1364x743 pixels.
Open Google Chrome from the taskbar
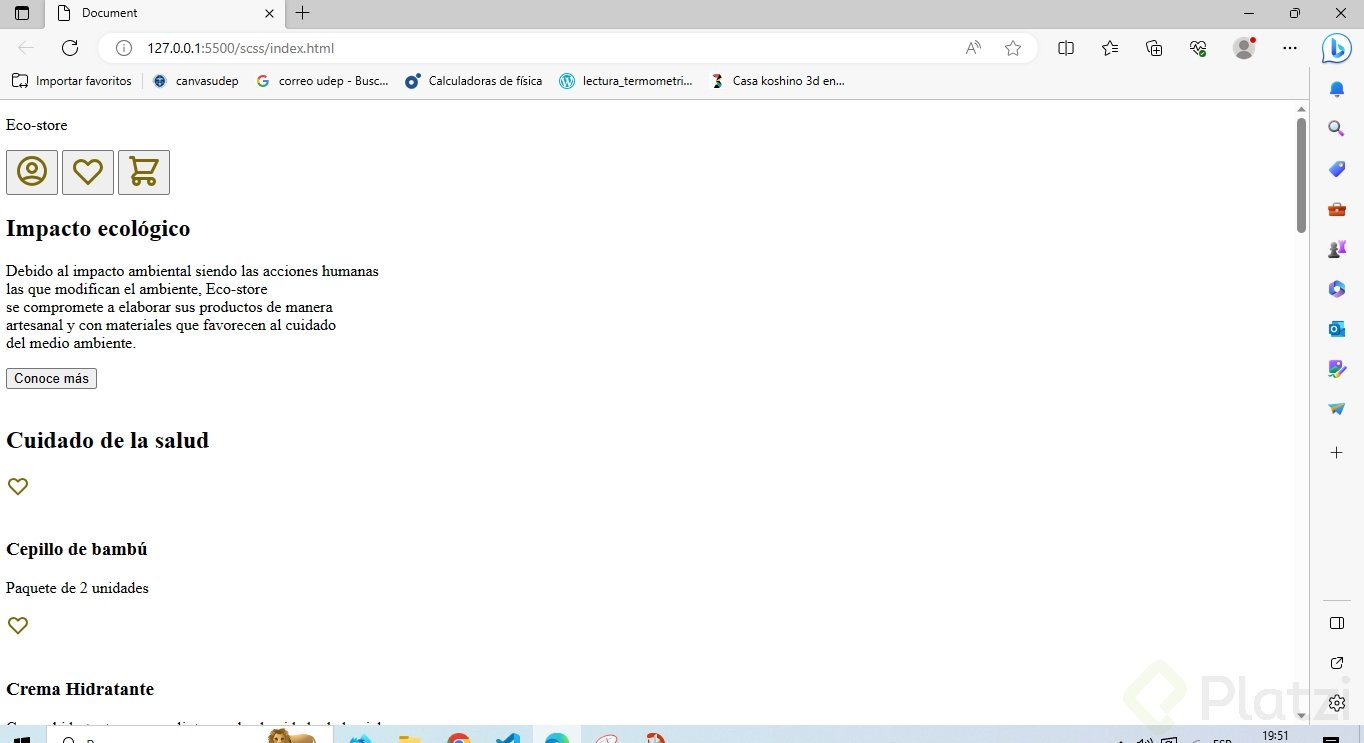(x=459, y=738)
